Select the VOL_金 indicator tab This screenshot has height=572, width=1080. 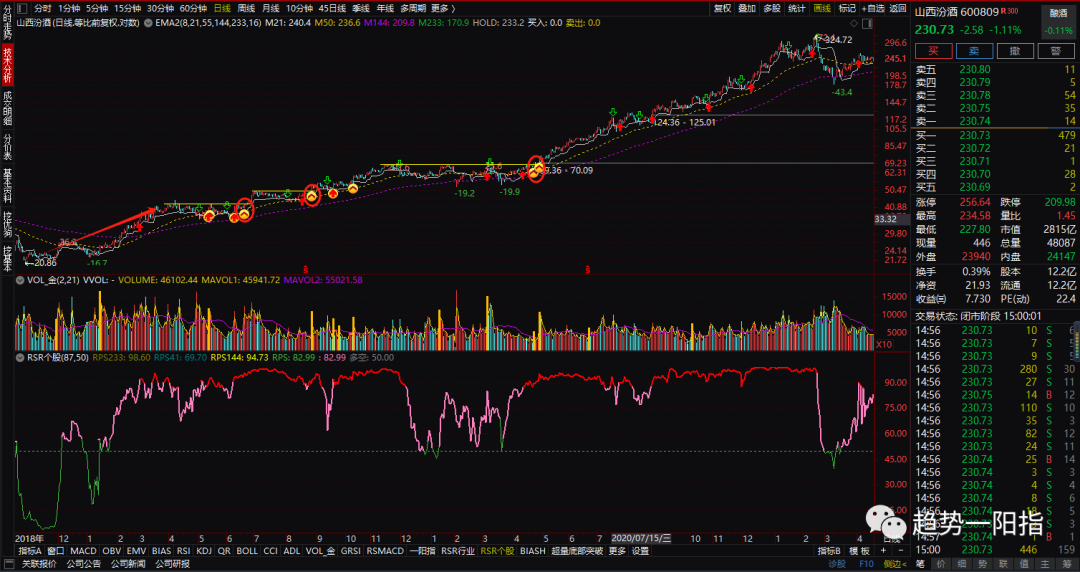click(x=320, y=551)
